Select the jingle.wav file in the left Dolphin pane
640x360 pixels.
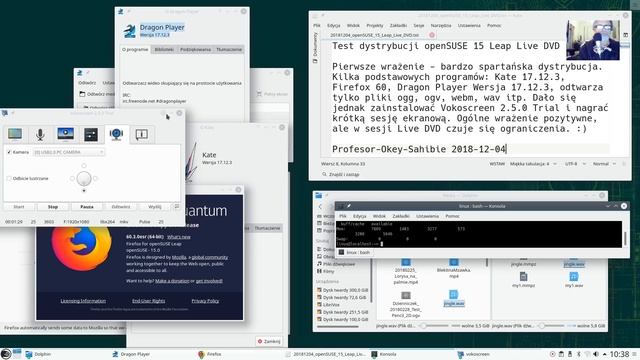453,298
